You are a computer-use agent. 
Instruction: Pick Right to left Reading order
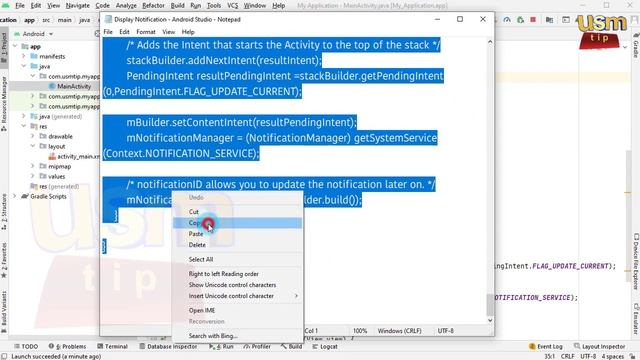[x=237, y=274]
